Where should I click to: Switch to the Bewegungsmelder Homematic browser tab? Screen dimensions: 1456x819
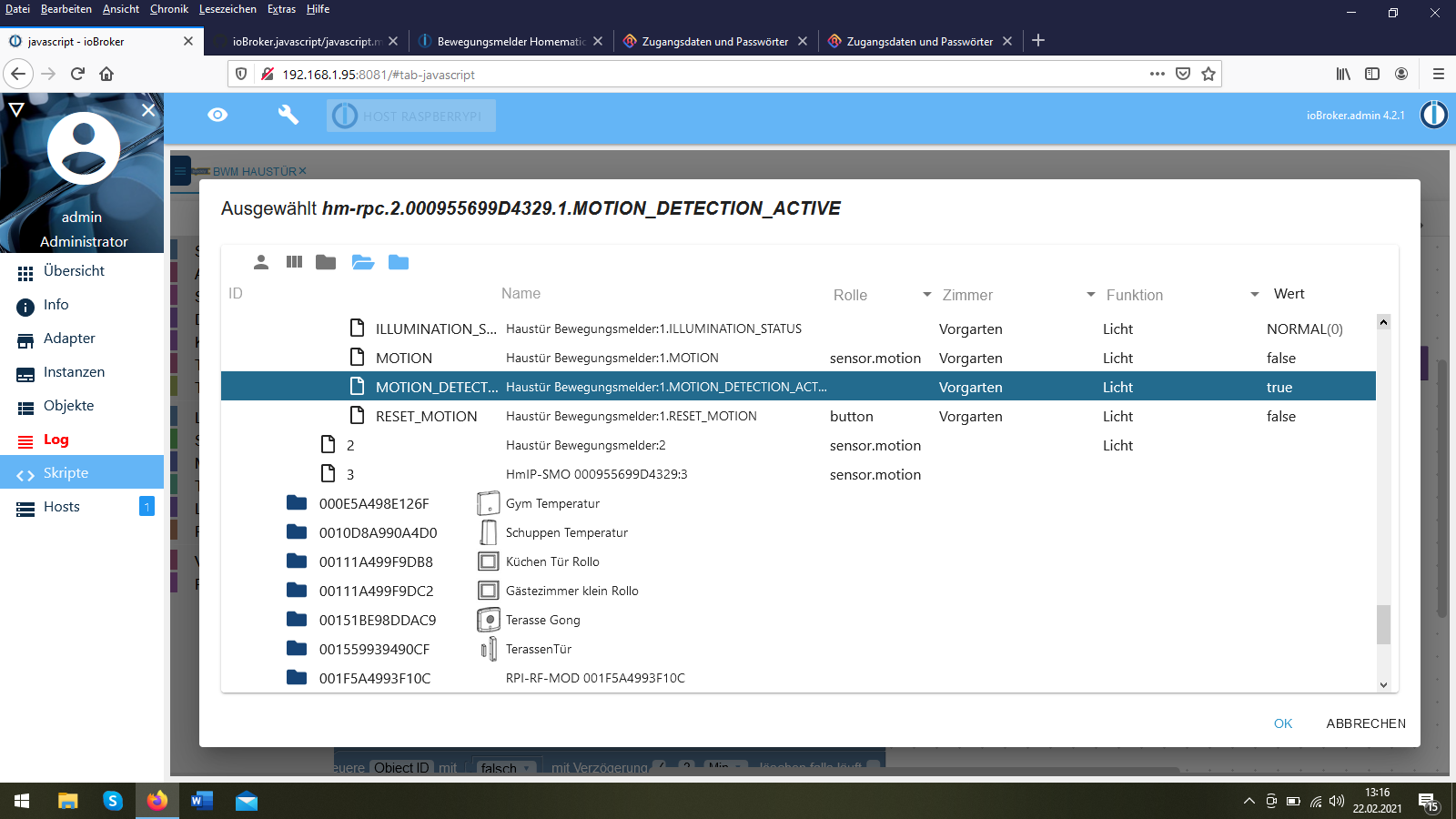(x=510, y=41)
